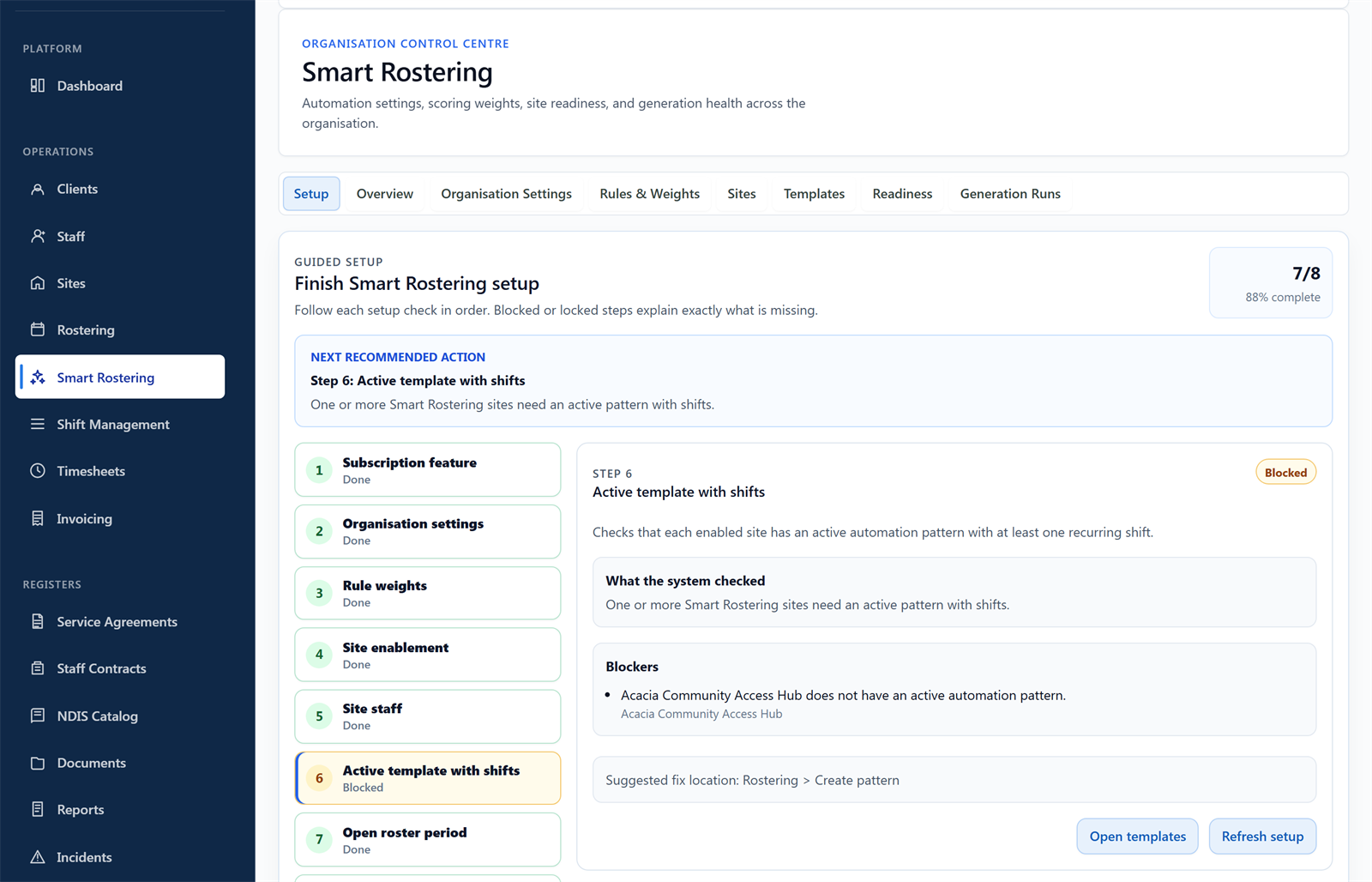1372x882 pixels.
Task: Go to Clients in the sidebar
Action: [120, 189]
